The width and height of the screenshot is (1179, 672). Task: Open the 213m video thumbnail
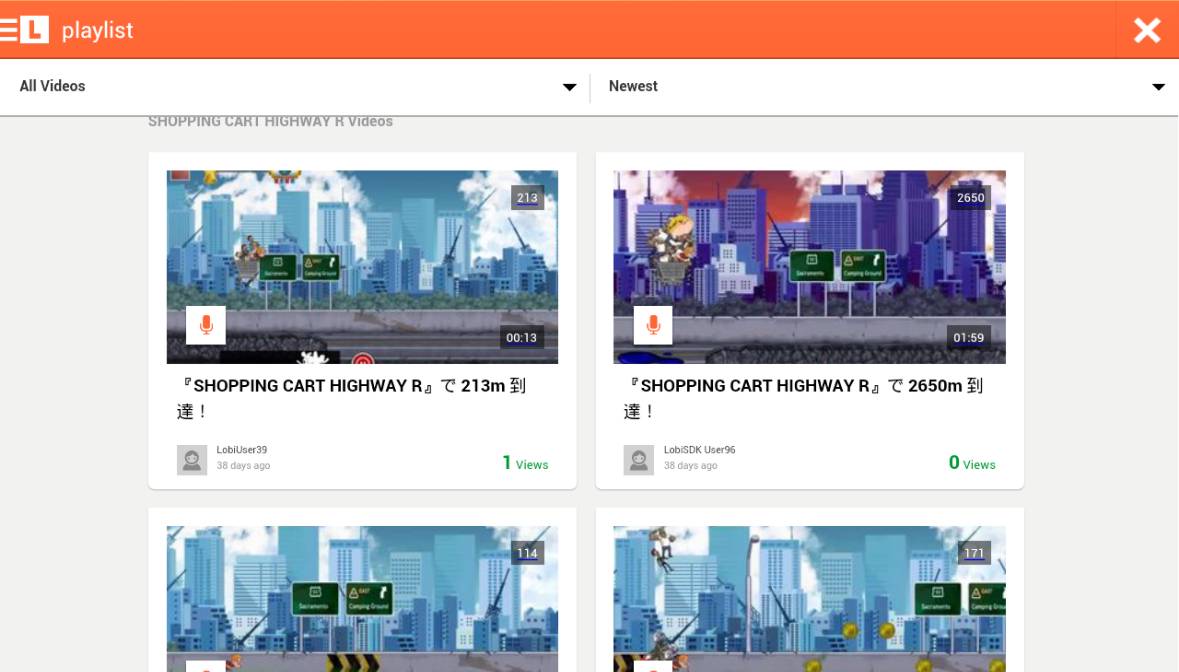[x=362, y=267]
